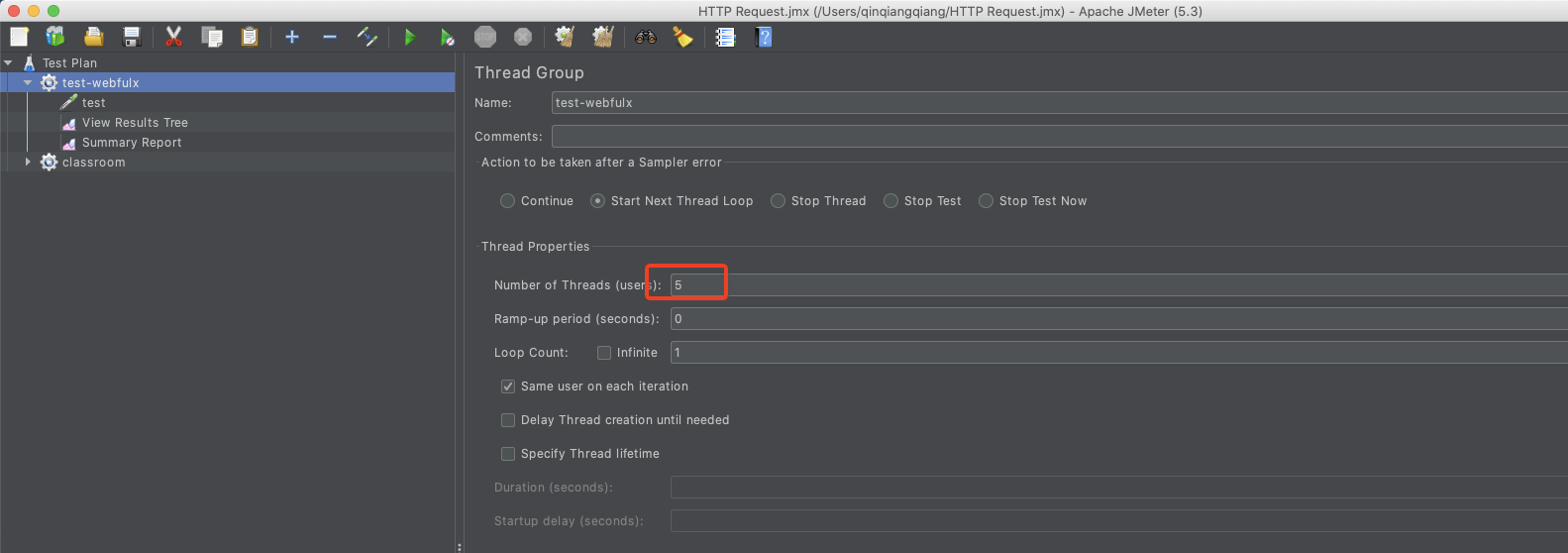Click the Duration (seconds) field

point(1119,488)
